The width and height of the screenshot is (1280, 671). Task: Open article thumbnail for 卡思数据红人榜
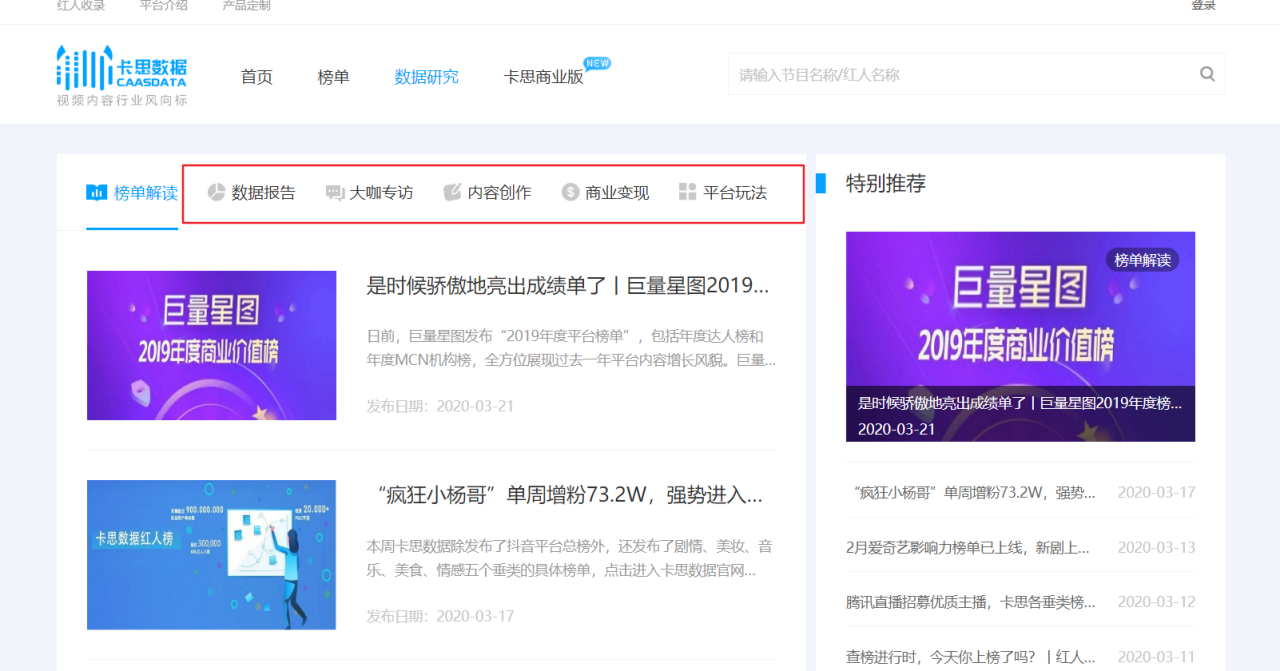211,555
